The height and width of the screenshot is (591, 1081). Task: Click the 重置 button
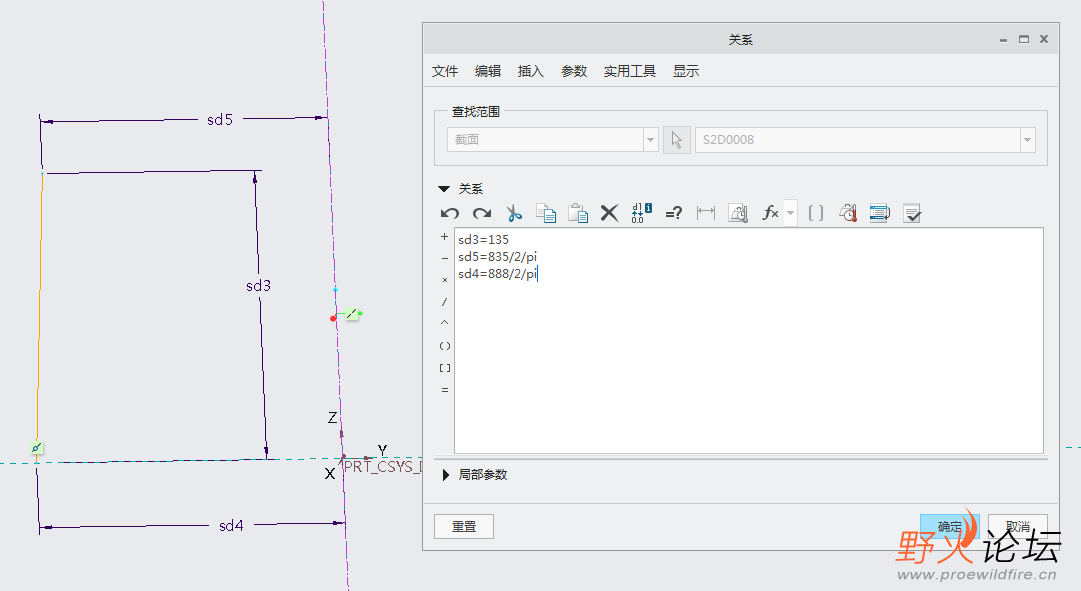pyautogui.click(x=464, y=527)
